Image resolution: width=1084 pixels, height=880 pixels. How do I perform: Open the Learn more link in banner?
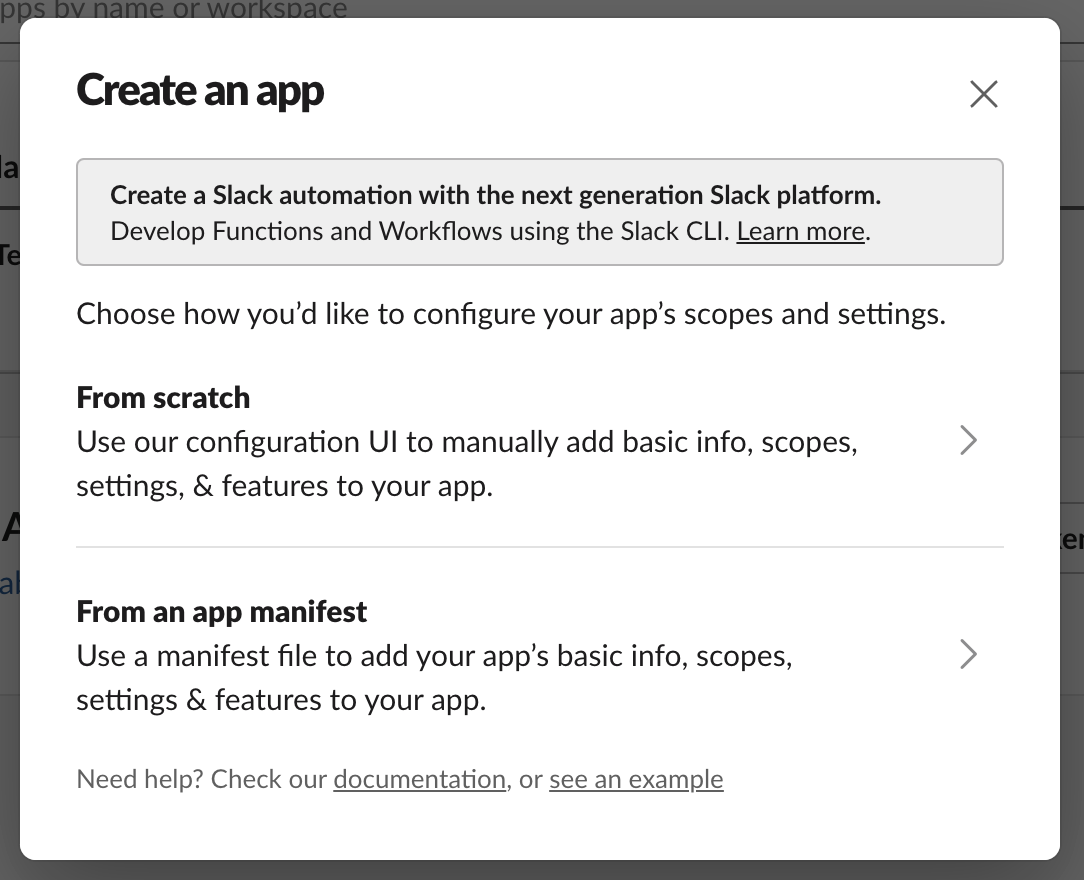coord(801,232)
